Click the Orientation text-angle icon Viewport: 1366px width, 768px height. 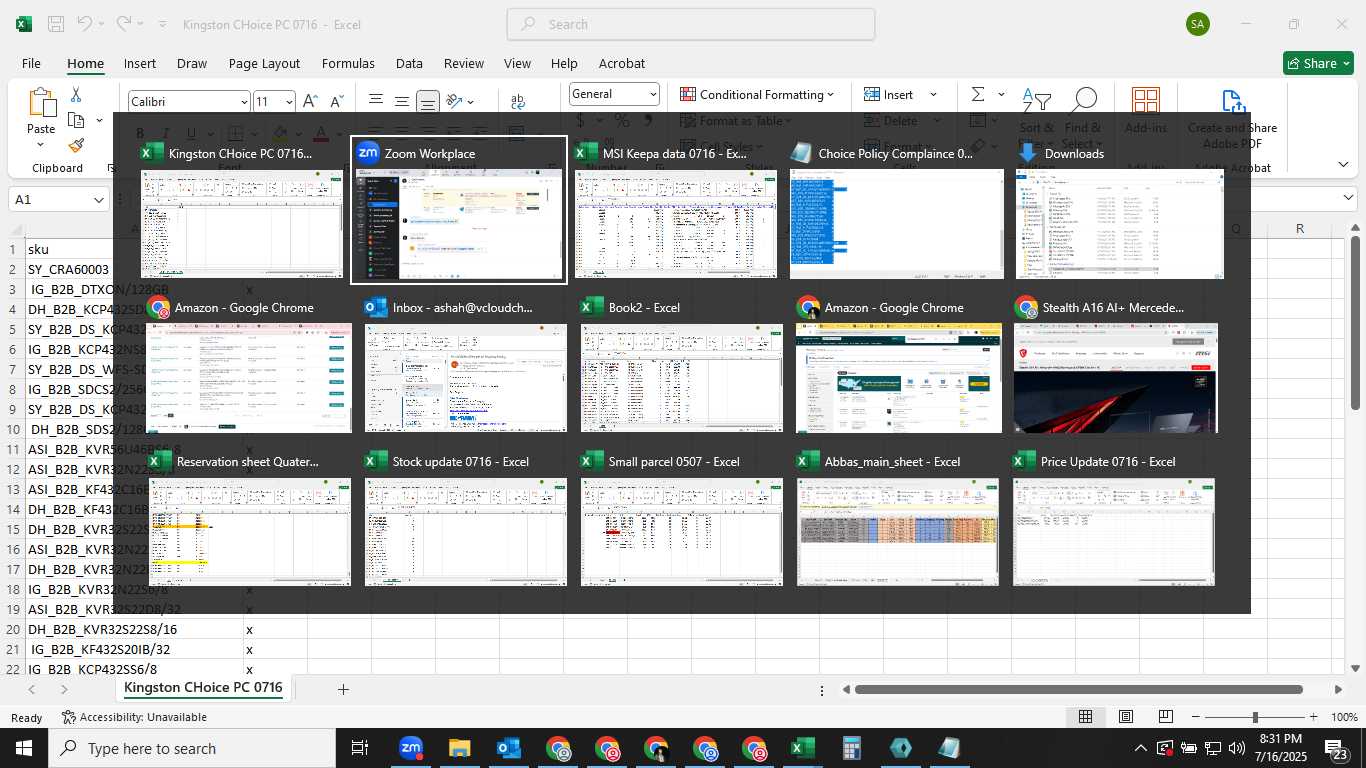click(455, 101)
